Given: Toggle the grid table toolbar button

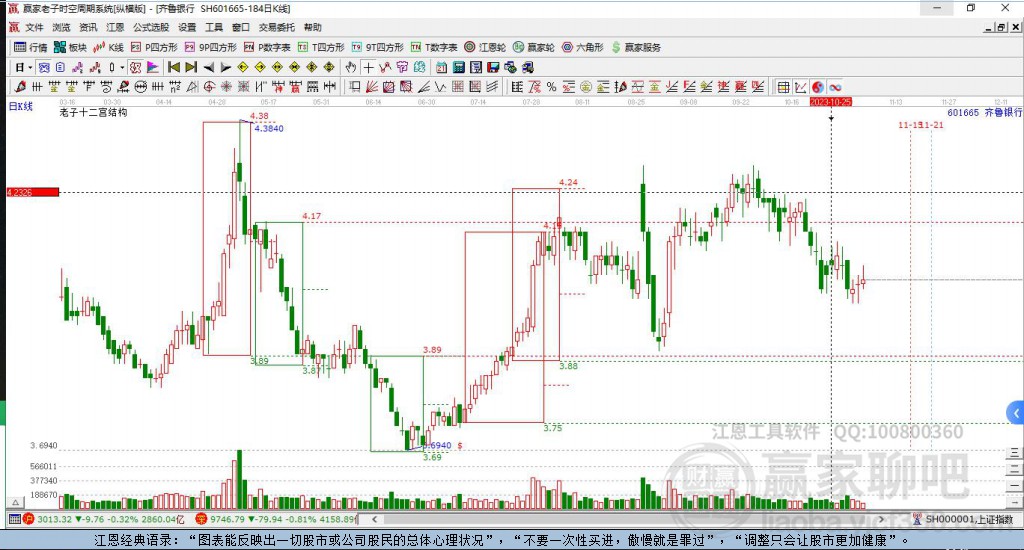Looking at the screenshot, I should (783, 87).
